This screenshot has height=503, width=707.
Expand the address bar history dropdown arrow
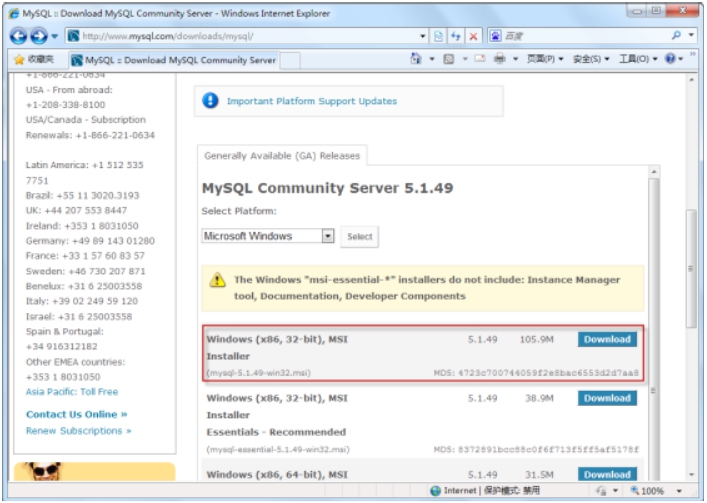point(422,36)
